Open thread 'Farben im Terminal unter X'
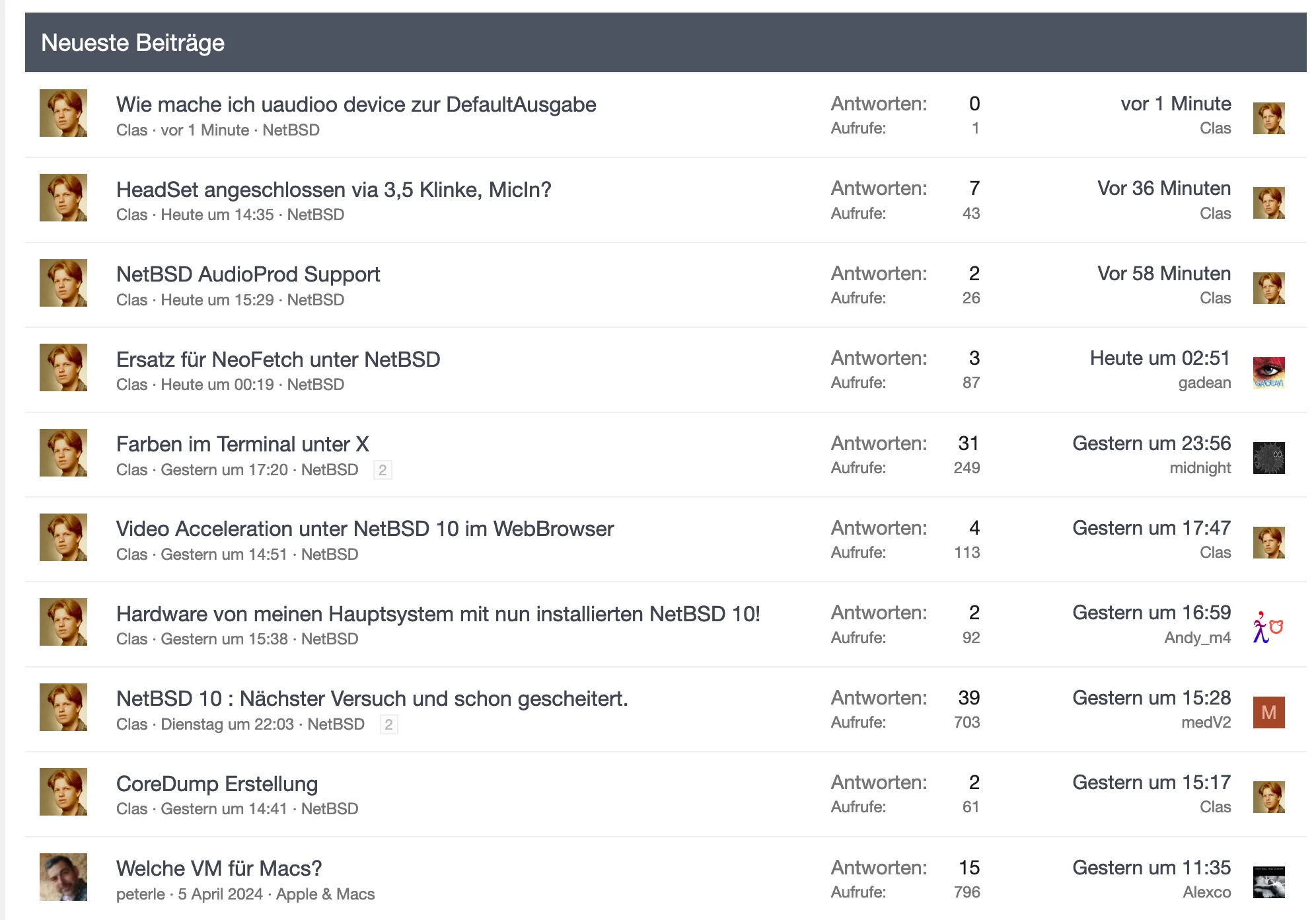1316x920 pixels. tap(242, 444)
